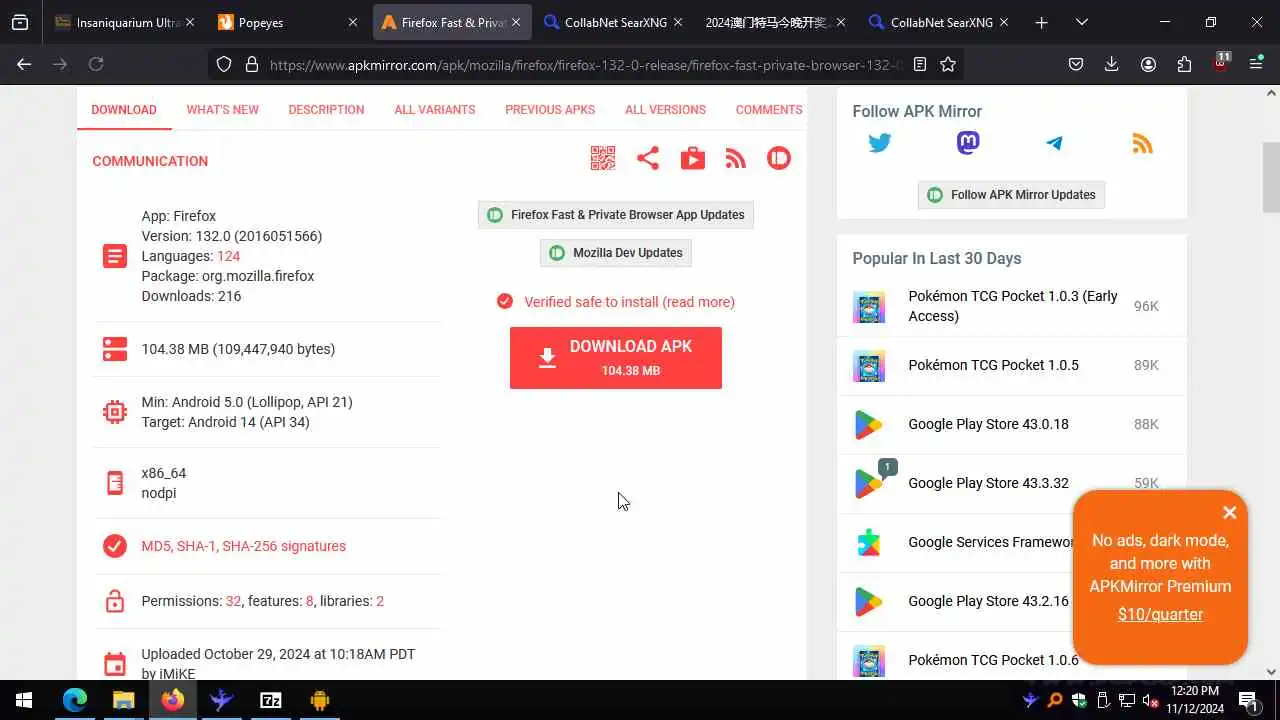Open the WHAT'S NEW section tab

[x=222, y=110]
